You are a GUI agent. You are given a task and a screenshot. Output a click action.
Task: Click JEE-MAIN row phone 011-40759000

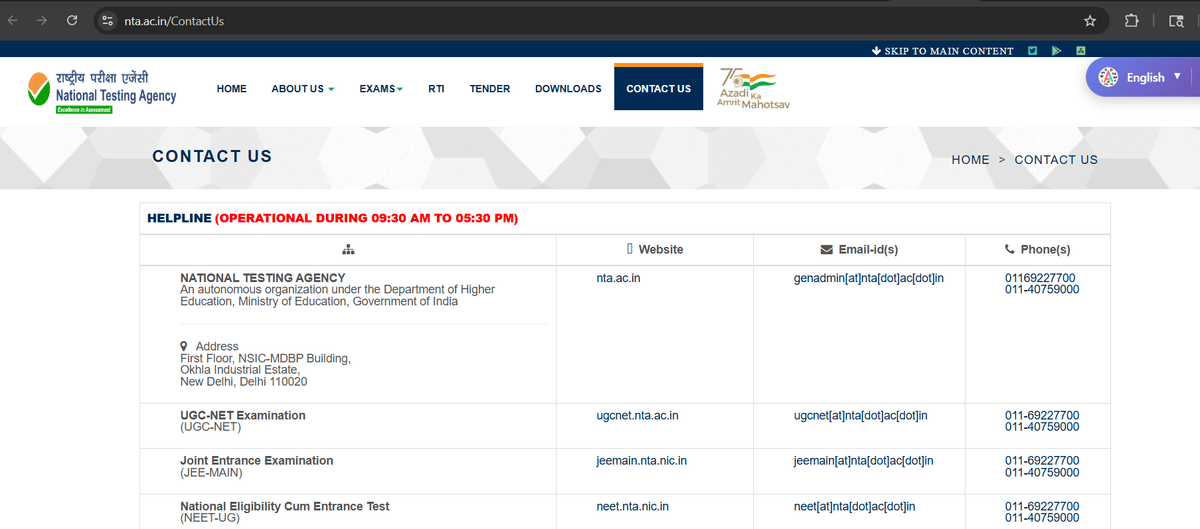pyautogui.click(x=1042, y=472)
